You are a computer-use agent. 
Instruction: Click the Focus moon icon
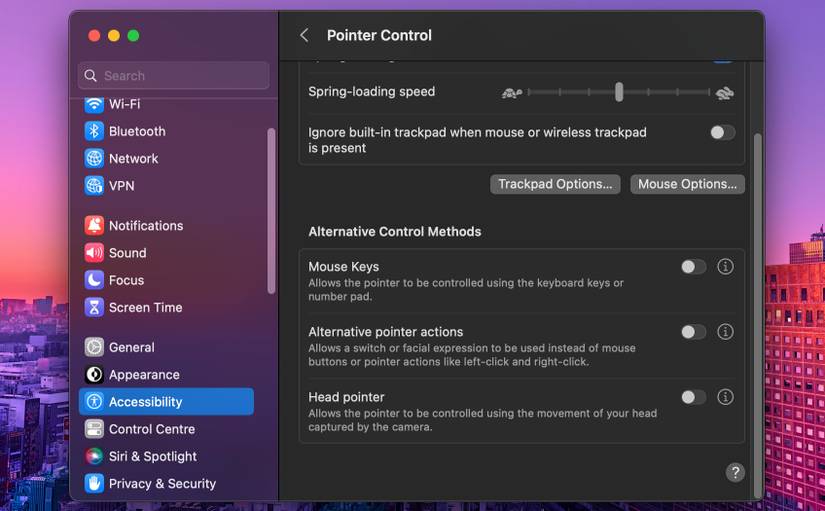pyautogui.click(x=94, y=280)
